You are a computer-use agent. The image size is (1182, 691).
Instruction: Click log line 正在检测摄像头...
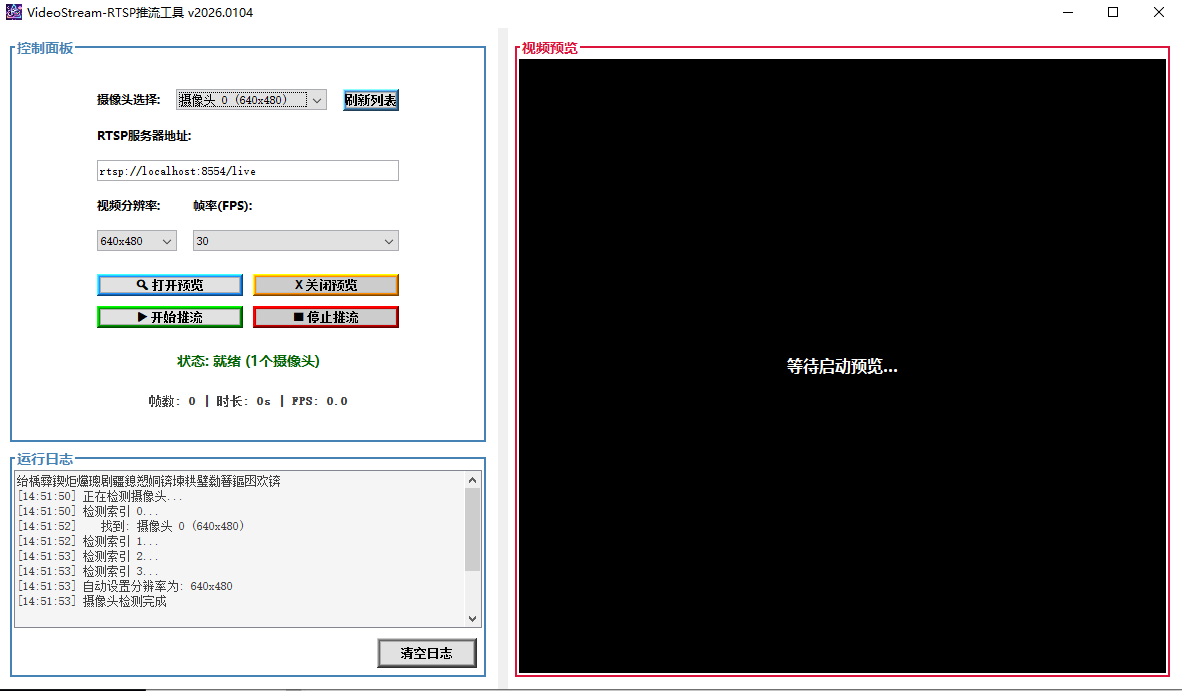tap(100, 496)
